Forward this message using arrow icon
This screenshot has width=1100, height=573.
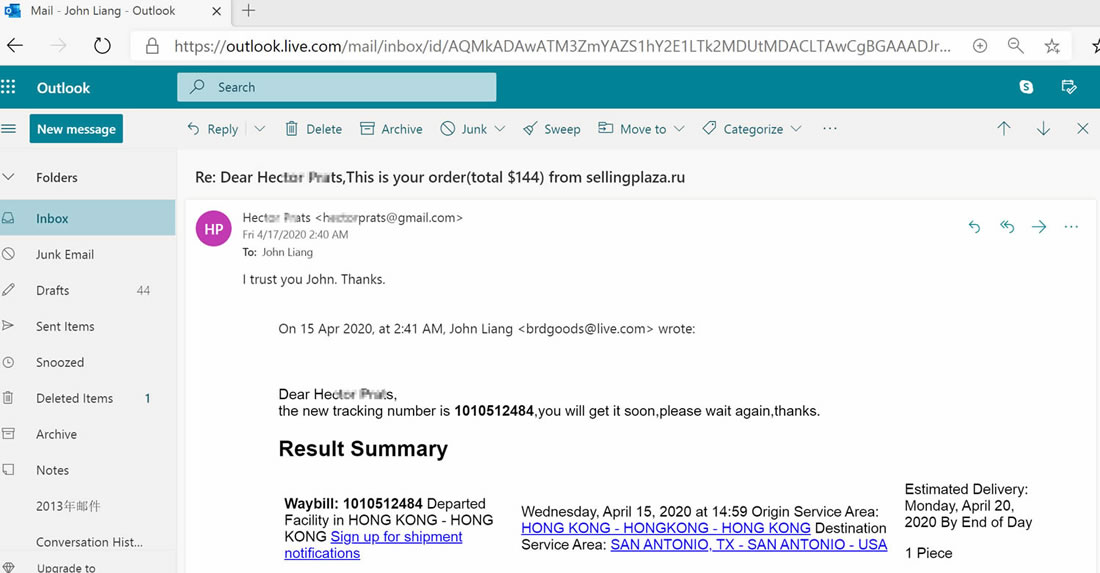pos(1039,227)
